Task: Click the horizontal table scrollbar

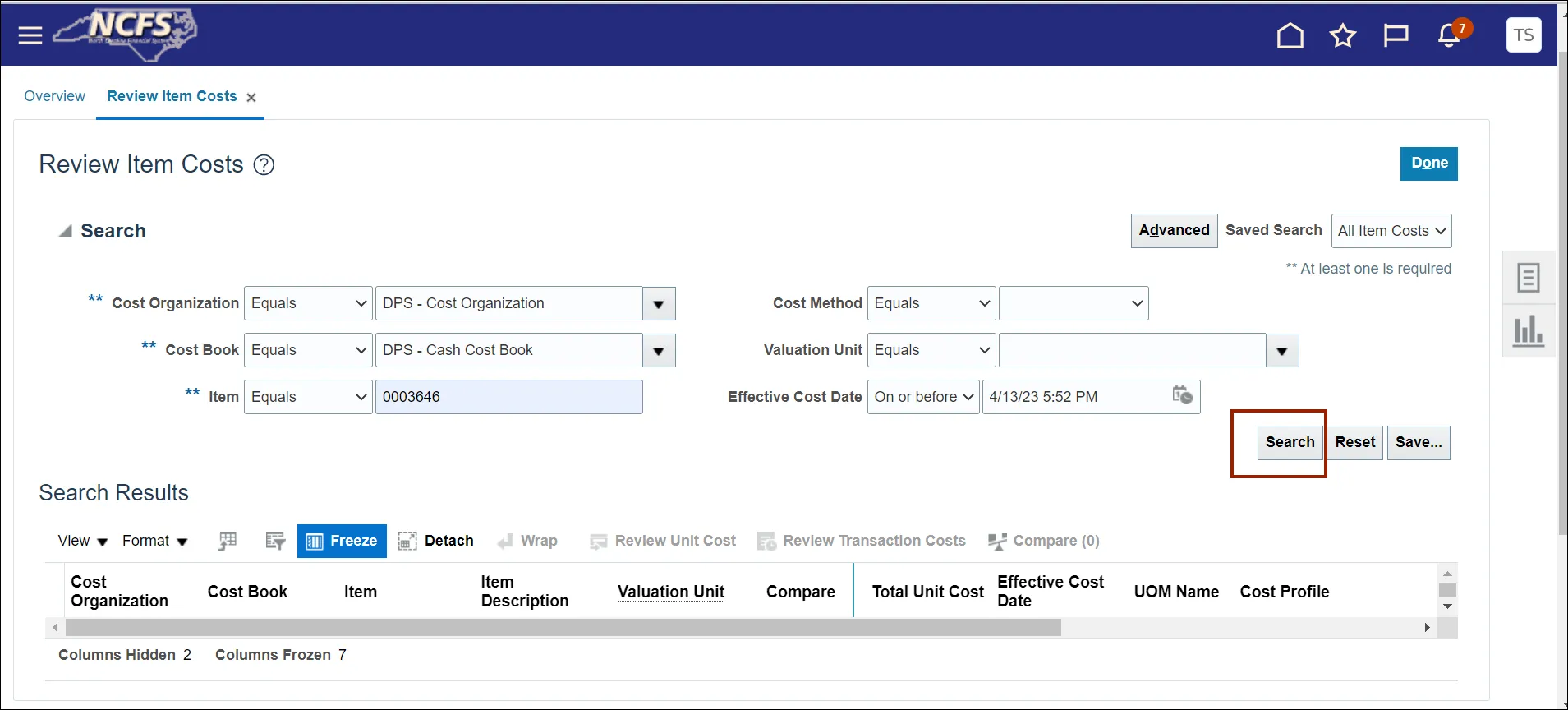Action: pos(563,628)
